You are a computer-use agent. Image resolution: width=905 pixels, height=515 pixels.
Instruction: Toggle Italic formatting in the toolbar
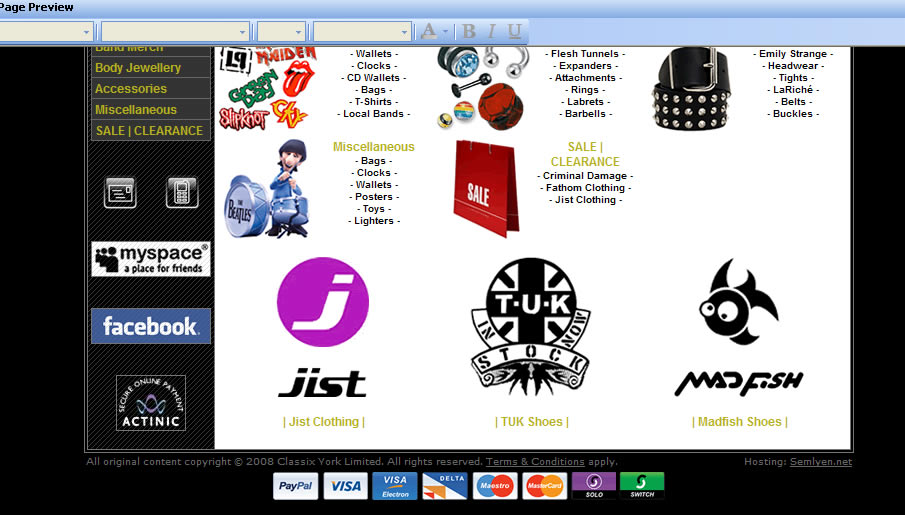(x=491, y=31)
